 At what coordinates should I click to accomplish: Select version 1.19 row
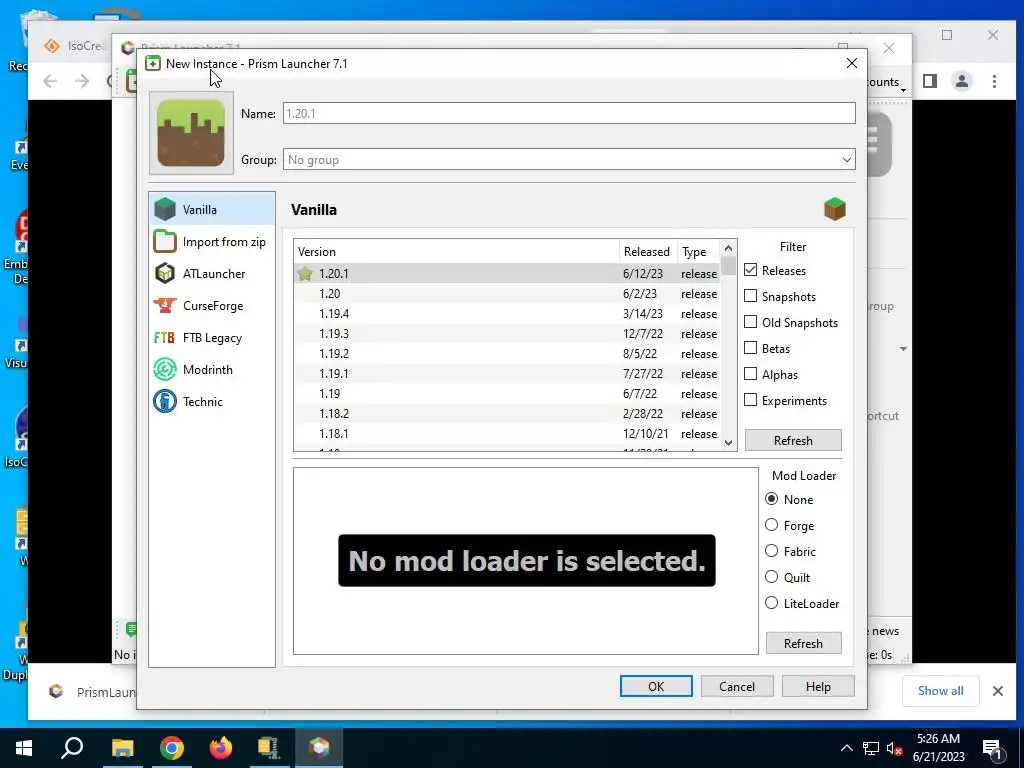507,394
